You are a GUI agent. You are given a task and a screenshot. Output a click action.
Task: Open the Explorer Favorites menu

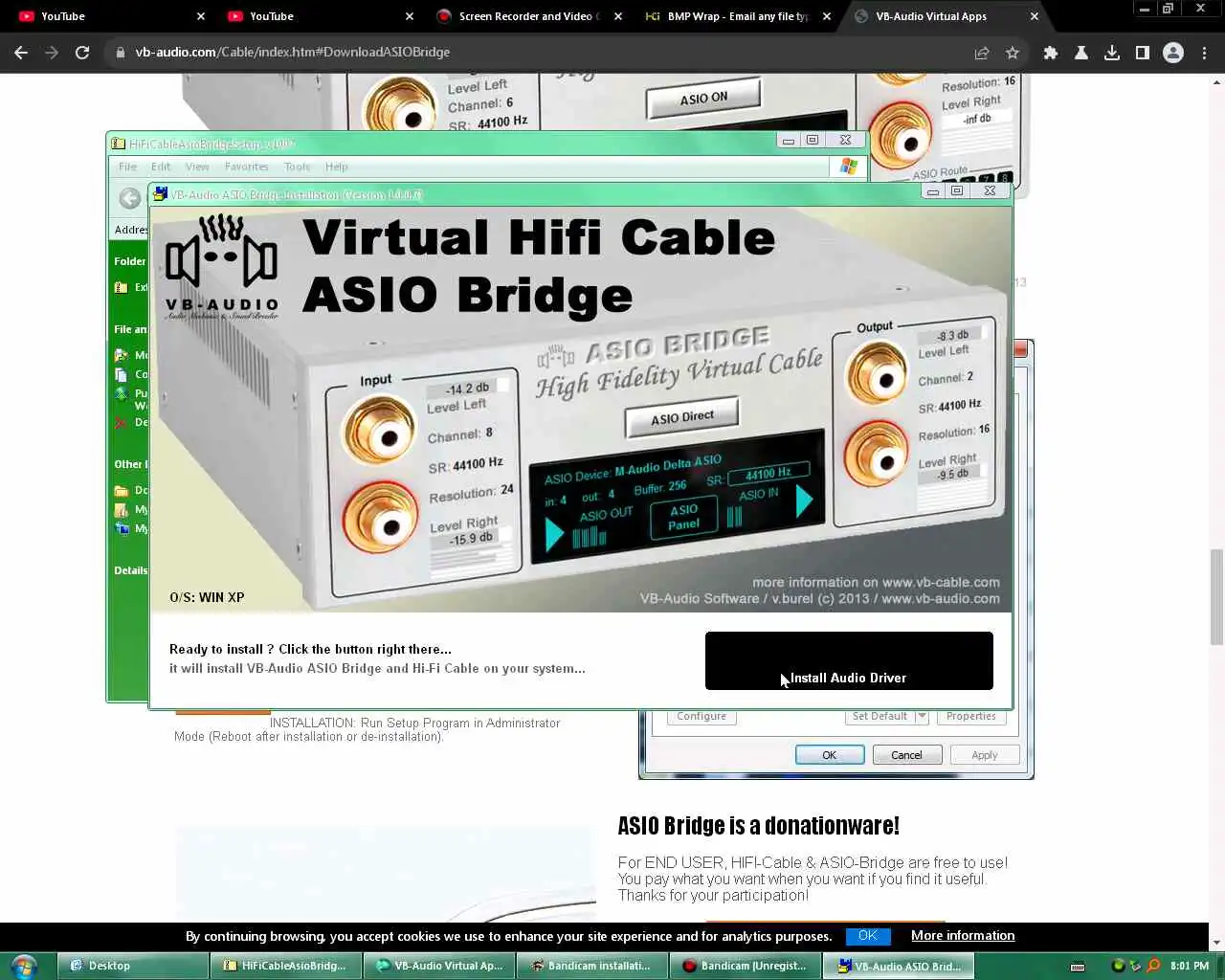point(246,167)
